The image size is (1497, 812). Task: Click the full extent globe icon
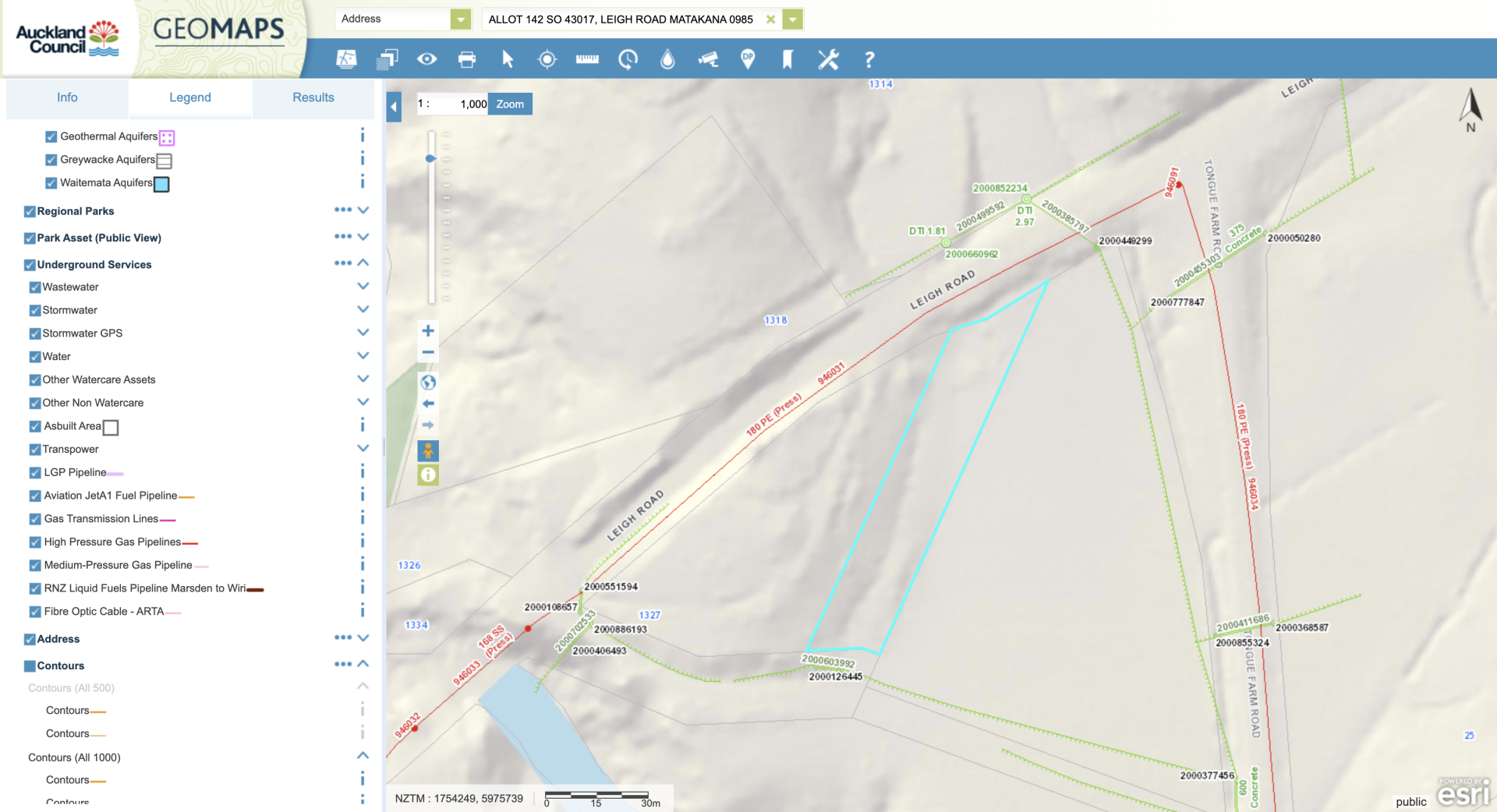coord(428,383)
